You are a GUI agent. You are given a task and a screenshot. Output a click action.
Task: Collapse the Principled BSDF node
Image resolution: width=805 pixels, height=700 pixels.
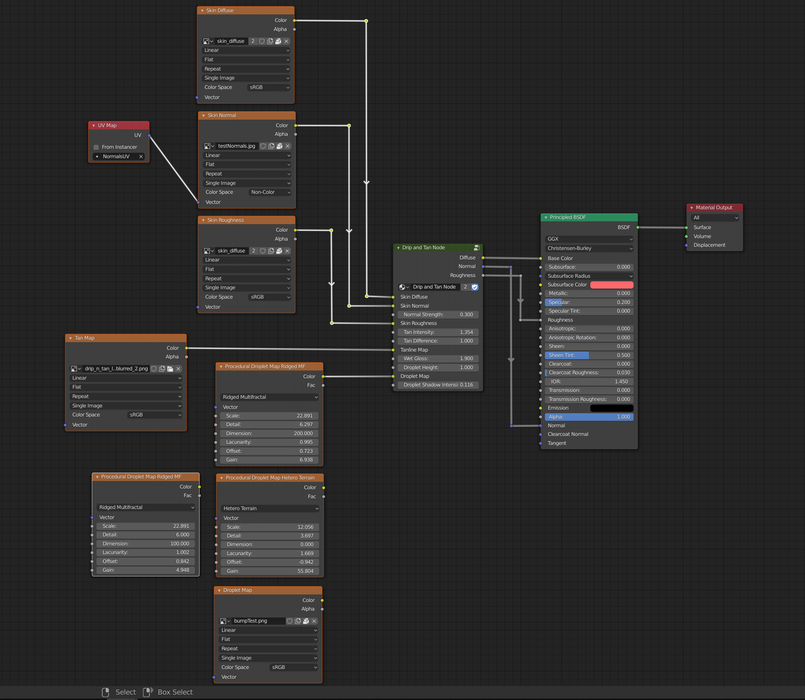[x=546, y=217]
